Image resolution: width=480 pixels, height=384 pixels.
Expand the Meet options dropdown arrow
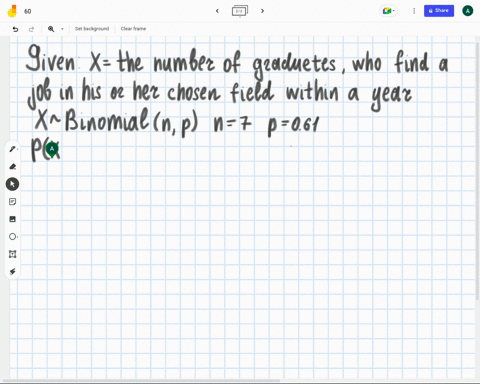coord(394,11)
